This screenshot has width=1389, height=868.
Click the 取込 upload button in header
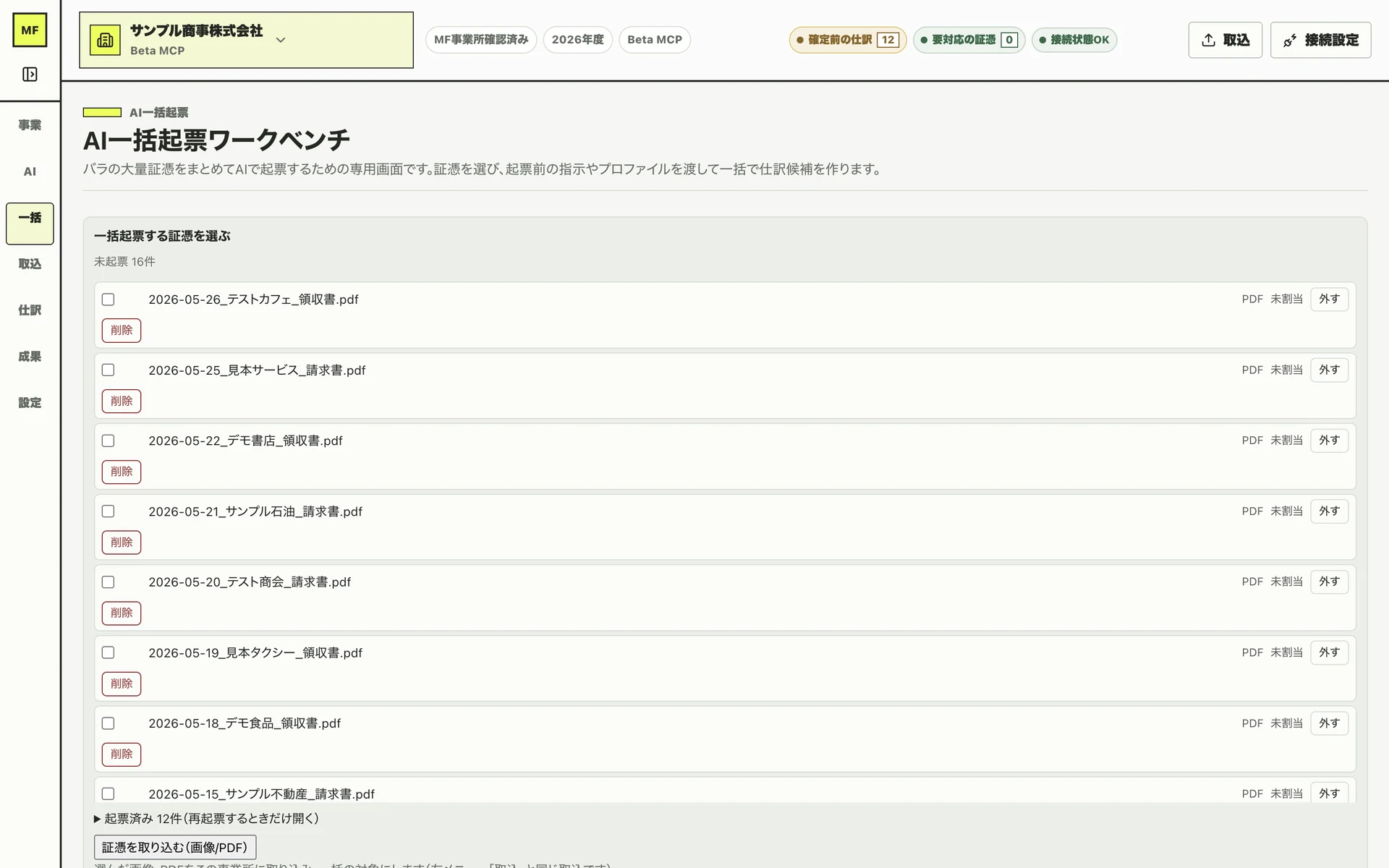click(1225, 40)
